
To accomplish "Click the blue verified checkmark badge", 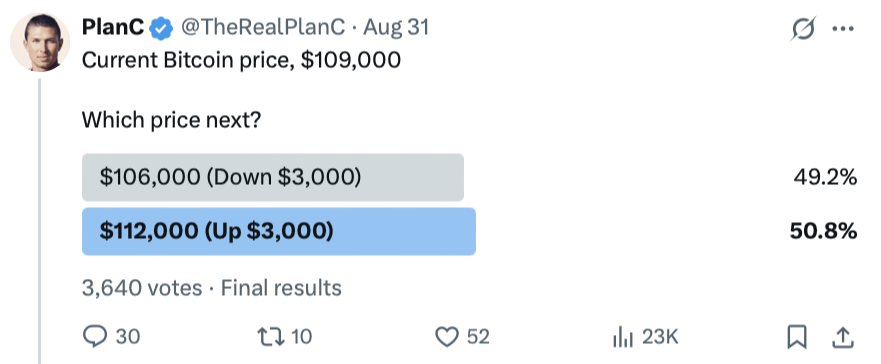I will point(162,28).
